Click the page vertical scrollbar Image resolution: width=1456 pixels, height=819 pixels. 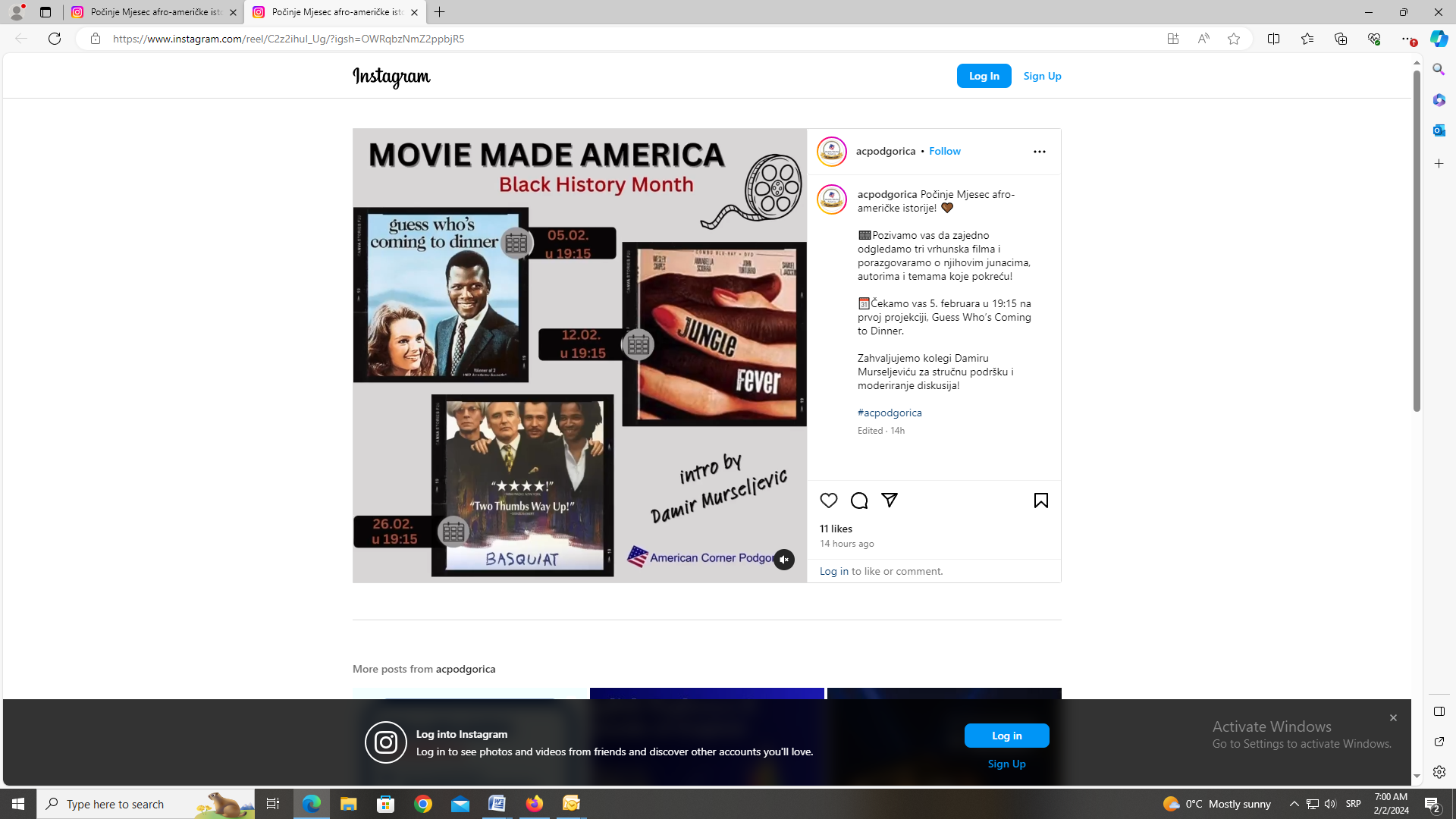pyautogui.click(x=1416, y=243)
